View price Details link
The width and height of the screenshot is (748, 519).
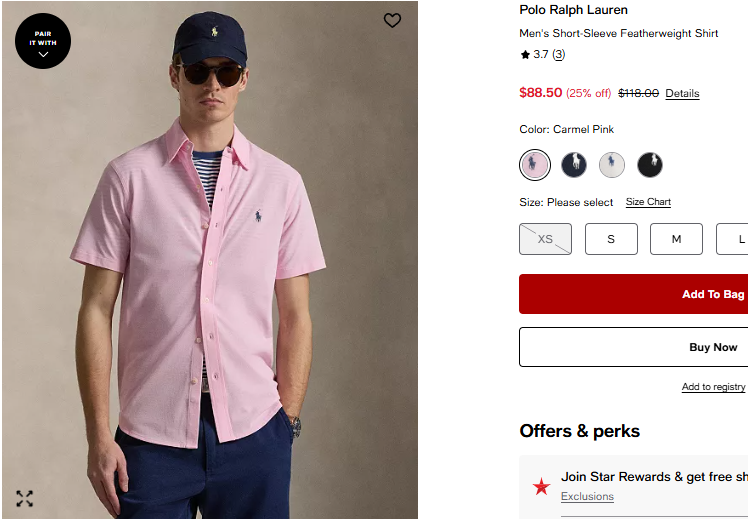click(682, 93)
